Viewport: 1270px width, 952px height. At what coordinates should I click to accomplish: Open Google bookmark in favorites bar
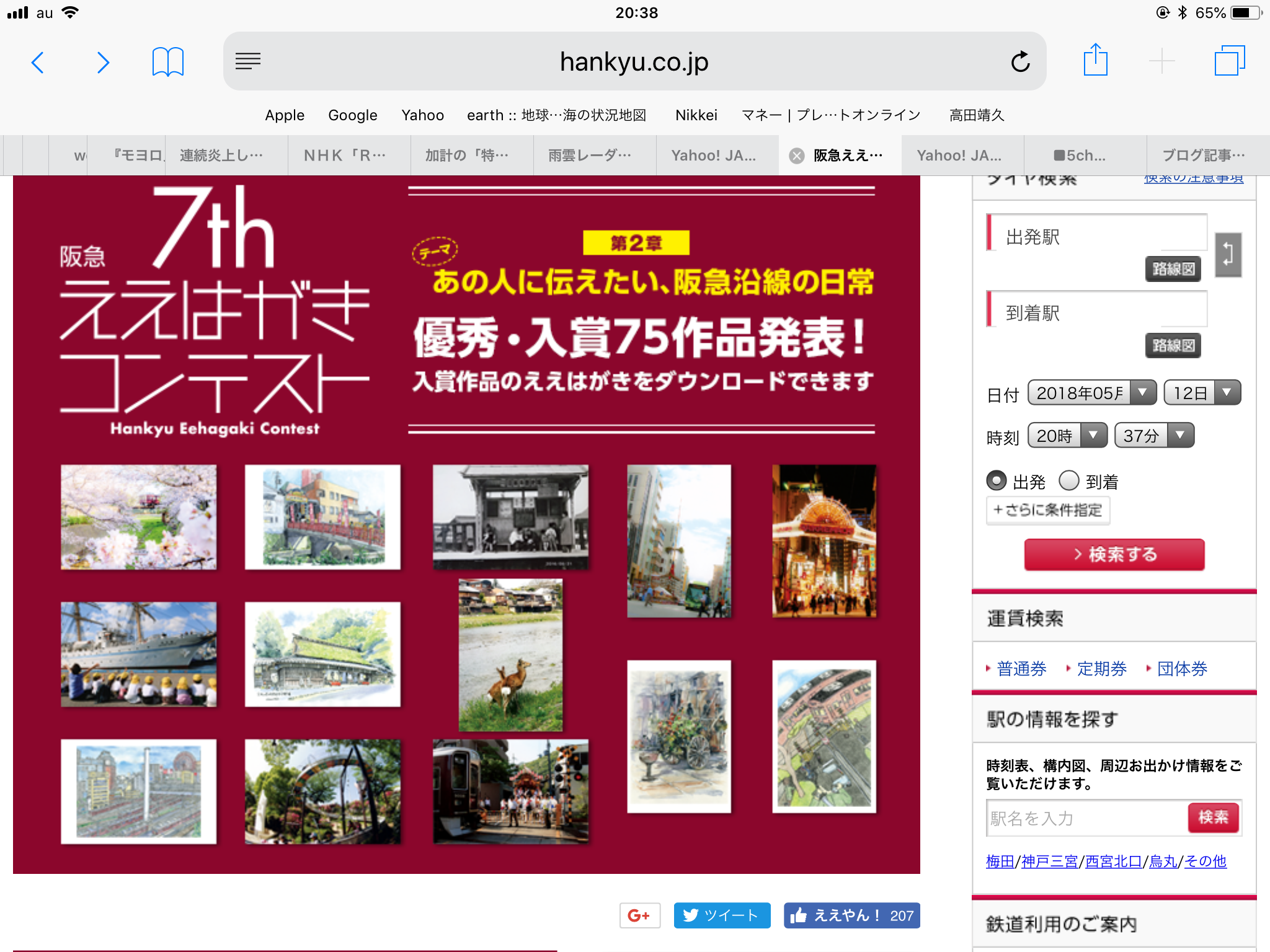352,115
